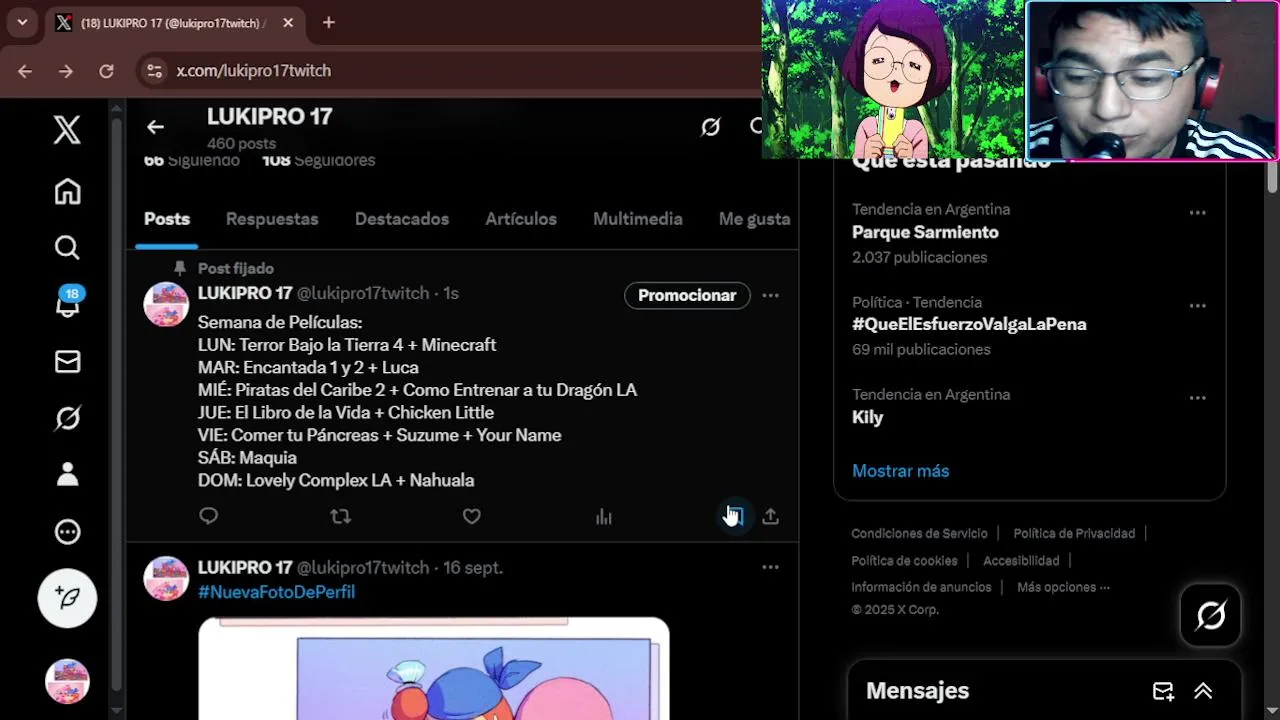This screenshot has height=720, width=1280.
Task: Open the Parque Sarmiento trend
Action: [925, 232]
